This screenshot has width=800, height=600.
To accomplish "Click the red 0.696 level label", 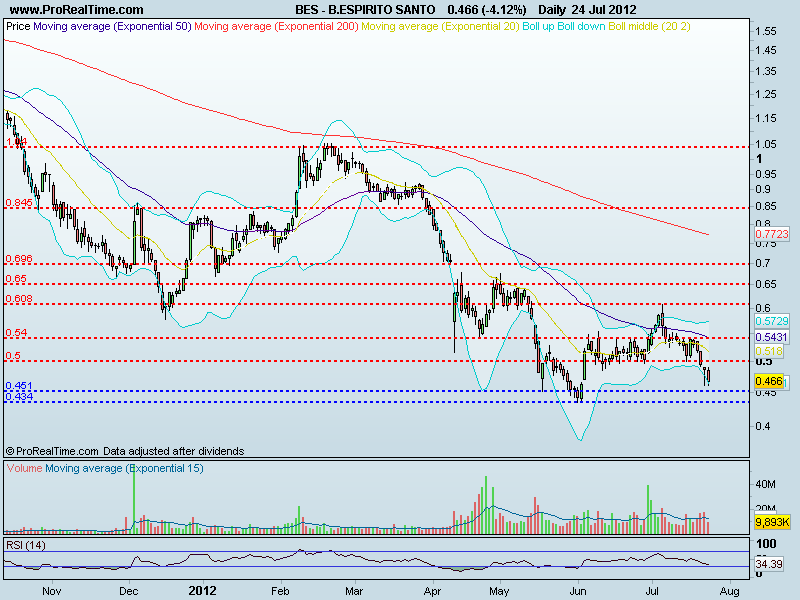I will pyautogui.click(x=19, y=259).
